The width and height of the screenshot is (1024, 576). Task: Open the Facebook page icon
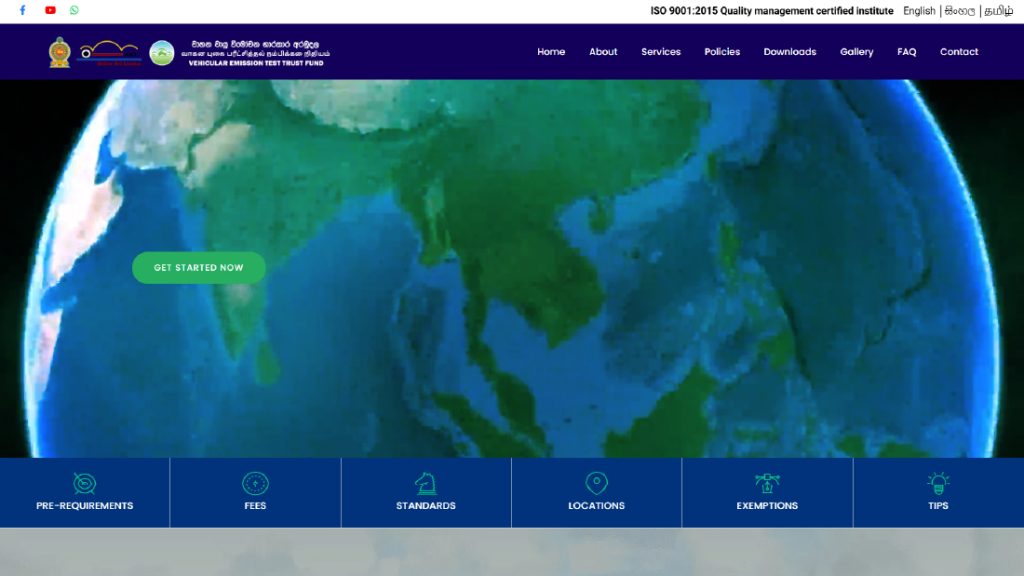(x=22, y=10)
